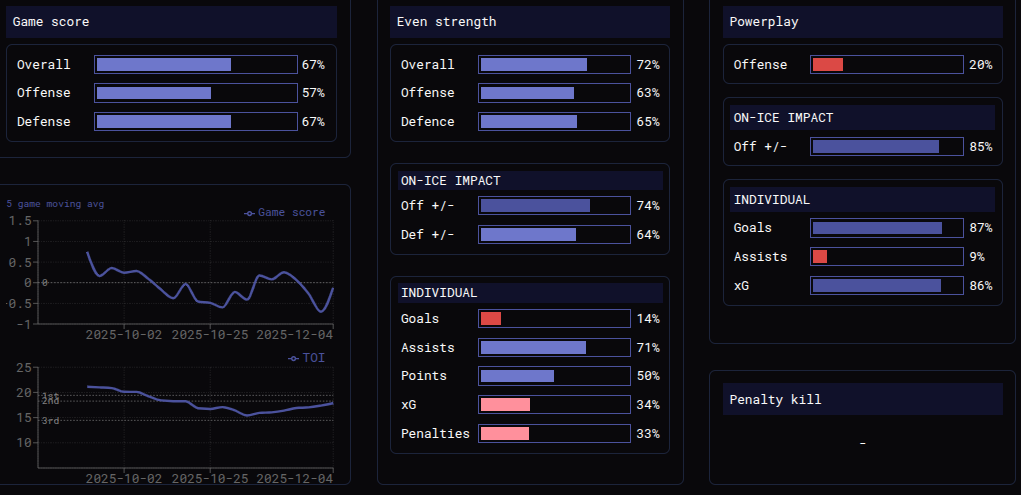Open the Even strength section header

[530, 22]
